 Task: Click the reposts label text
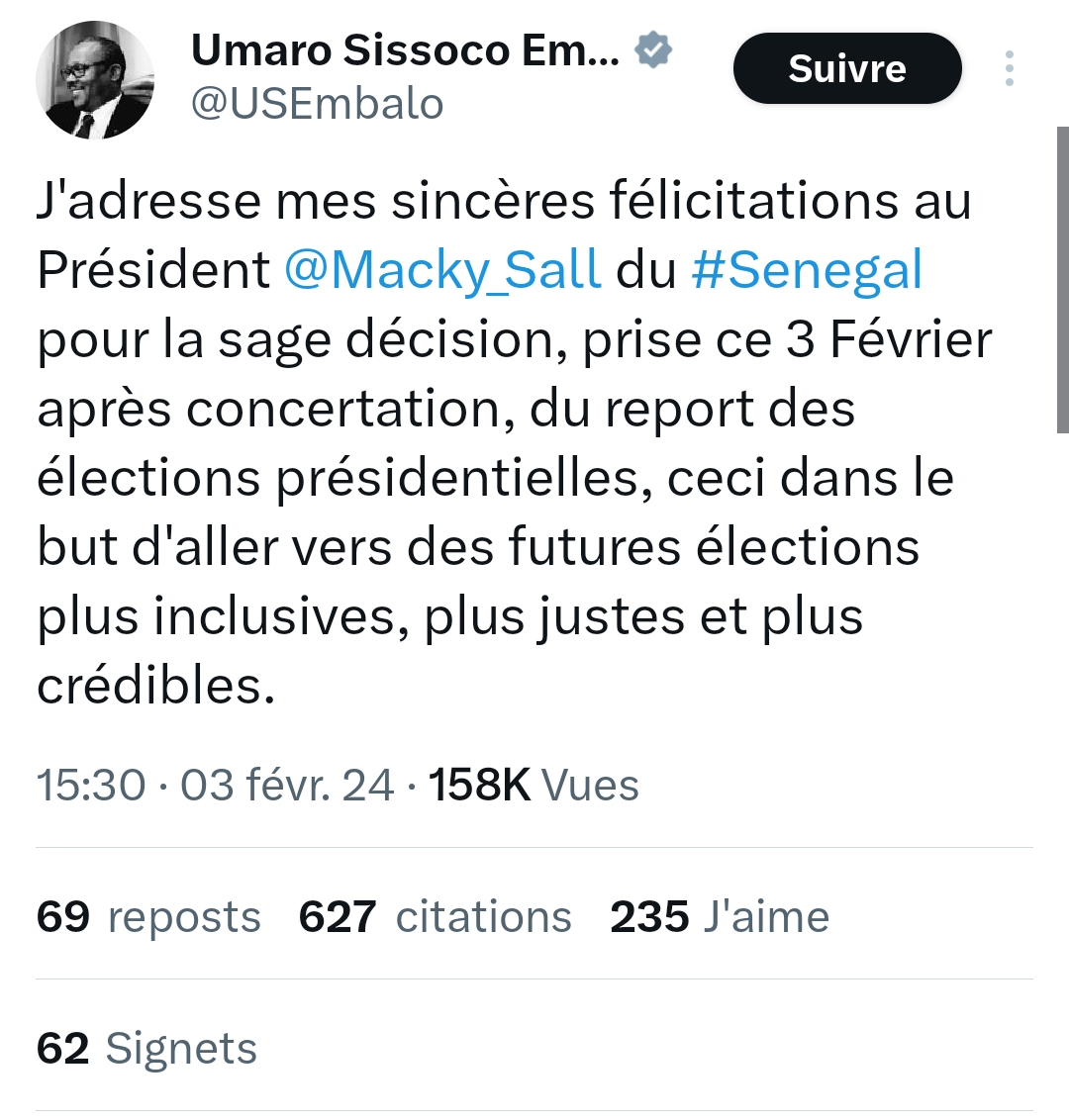184,916
